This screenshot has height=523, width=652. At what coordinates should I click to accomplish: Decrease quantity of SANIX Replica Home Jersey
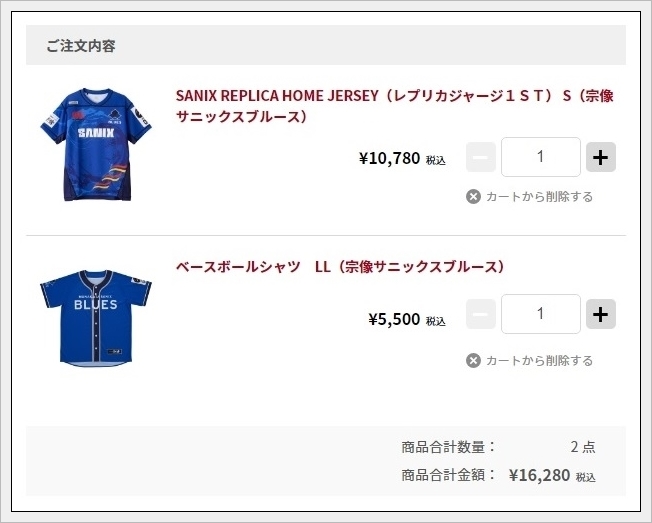[481, 157]
